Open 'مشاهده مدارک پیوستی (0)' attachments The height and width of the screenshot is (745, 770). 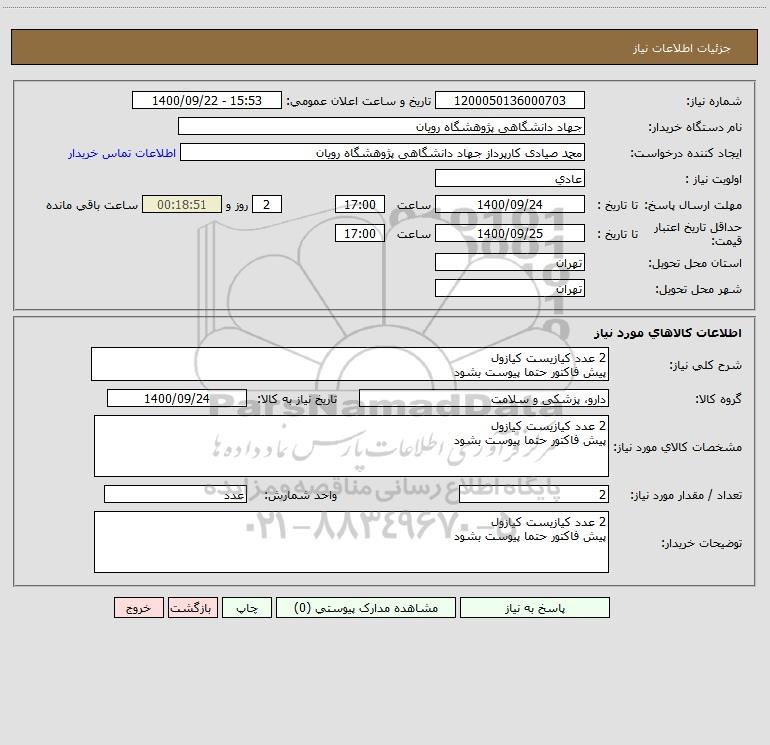tap(366, 607)
